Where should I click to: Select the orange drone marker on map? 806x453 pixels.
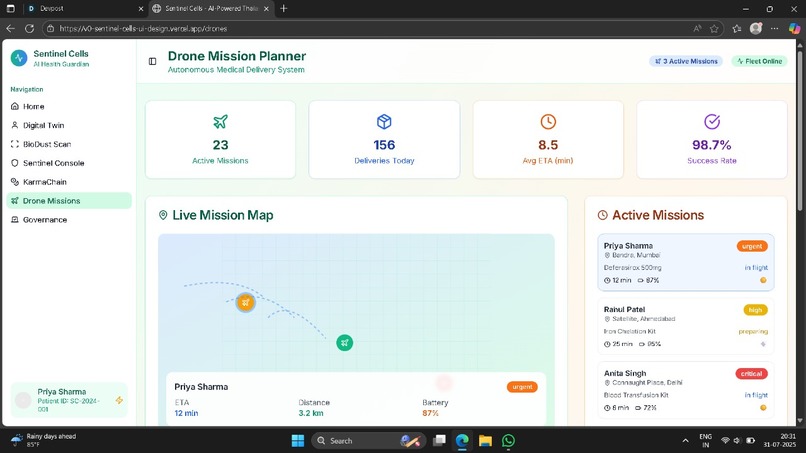tap(245, 302)
